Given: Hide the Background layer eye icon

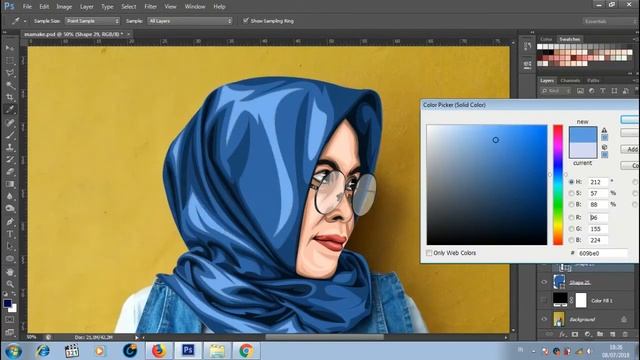Looking at the screenshot, I should [x=544, y=319].
